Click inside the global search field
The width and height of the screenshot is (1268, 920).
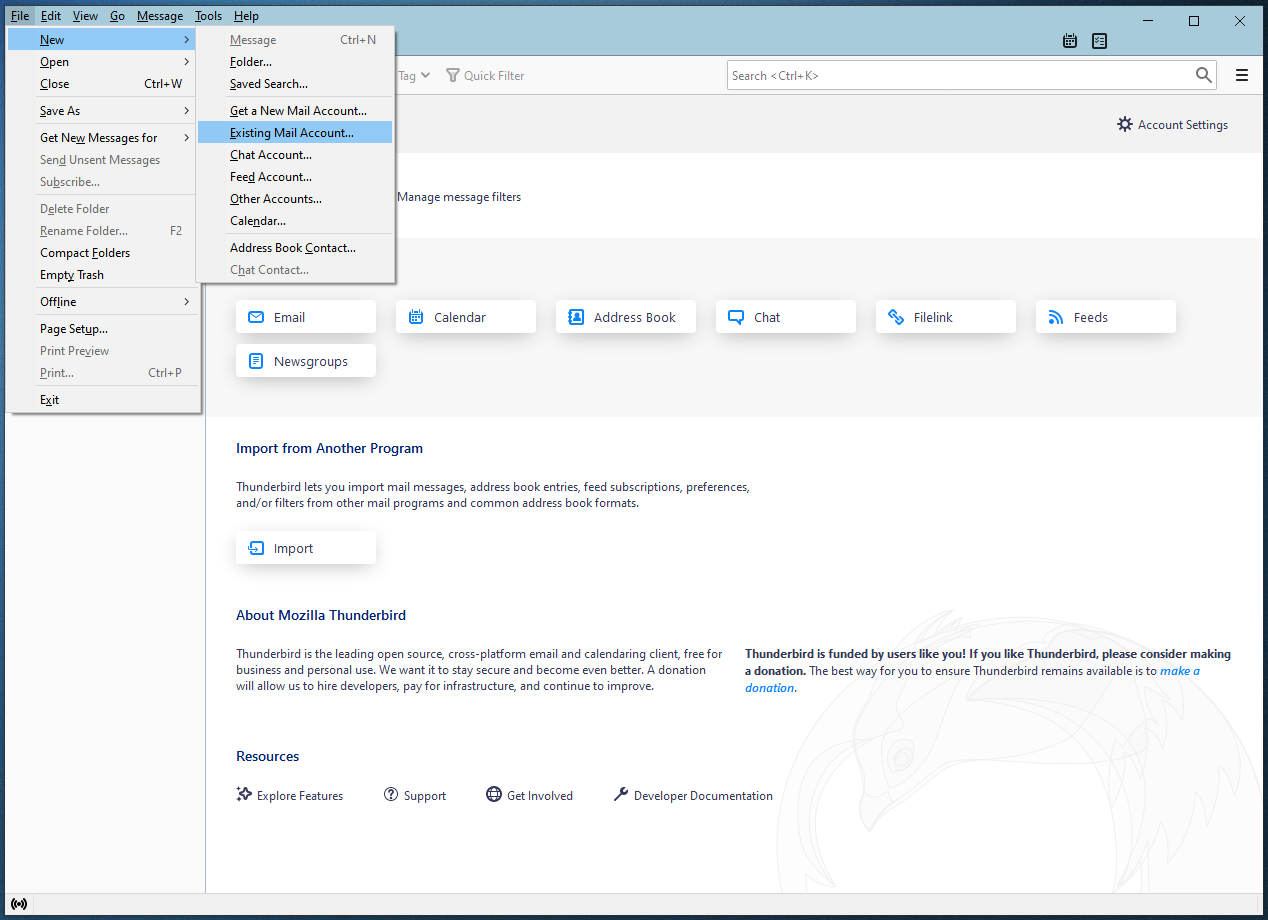point(960,76)
